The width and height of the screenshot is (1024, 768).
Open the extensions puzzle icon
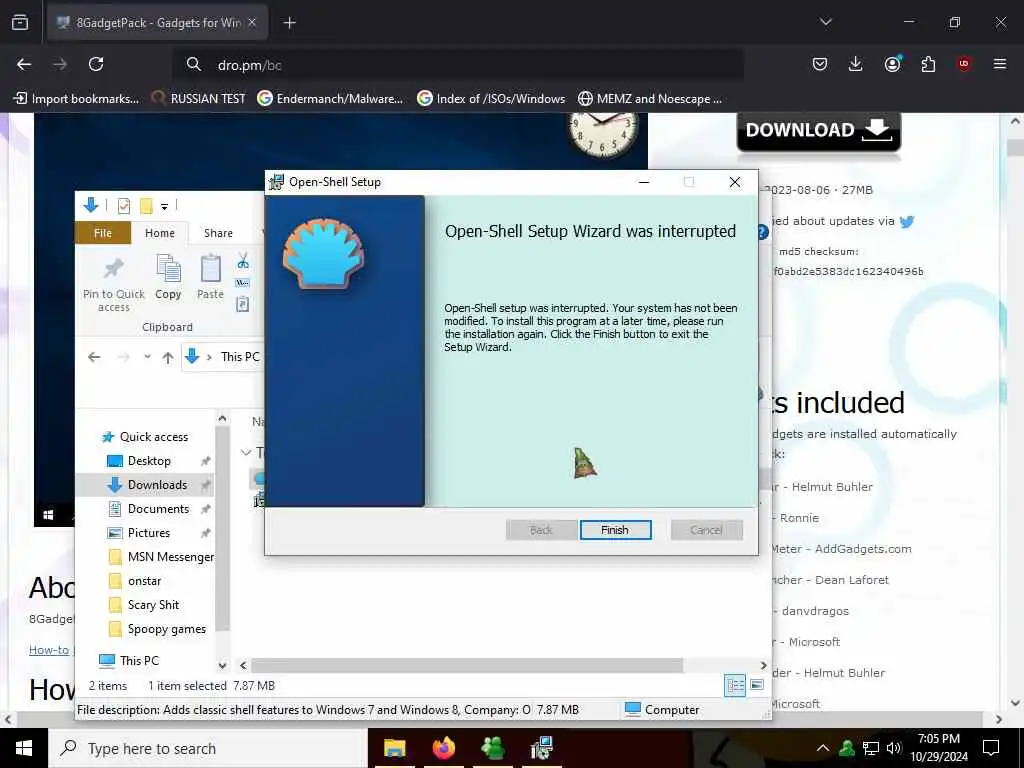pyautogui.click(x=928, y=64)
